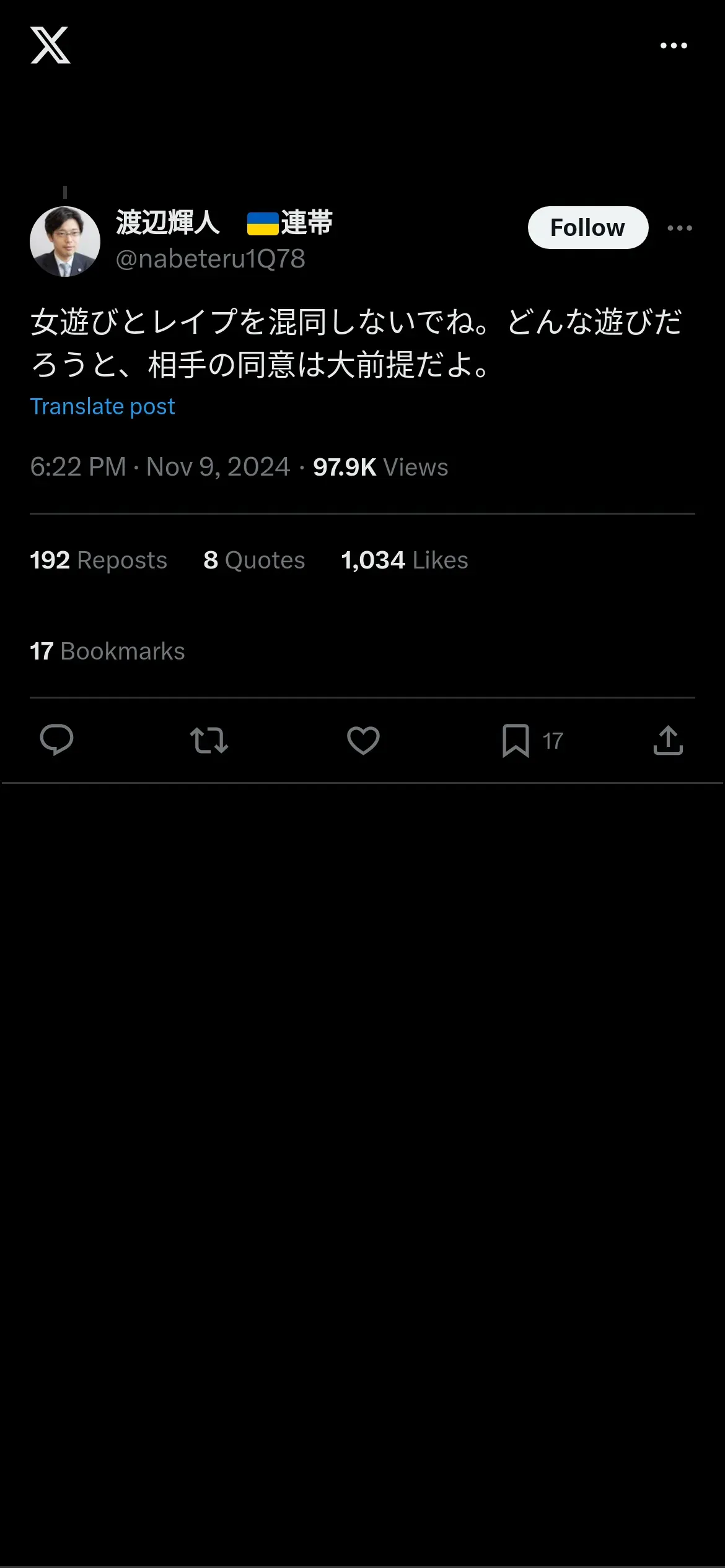
Task: Open the 8 Quotes list
Action: pyautogui.click(x=254, y=560)
